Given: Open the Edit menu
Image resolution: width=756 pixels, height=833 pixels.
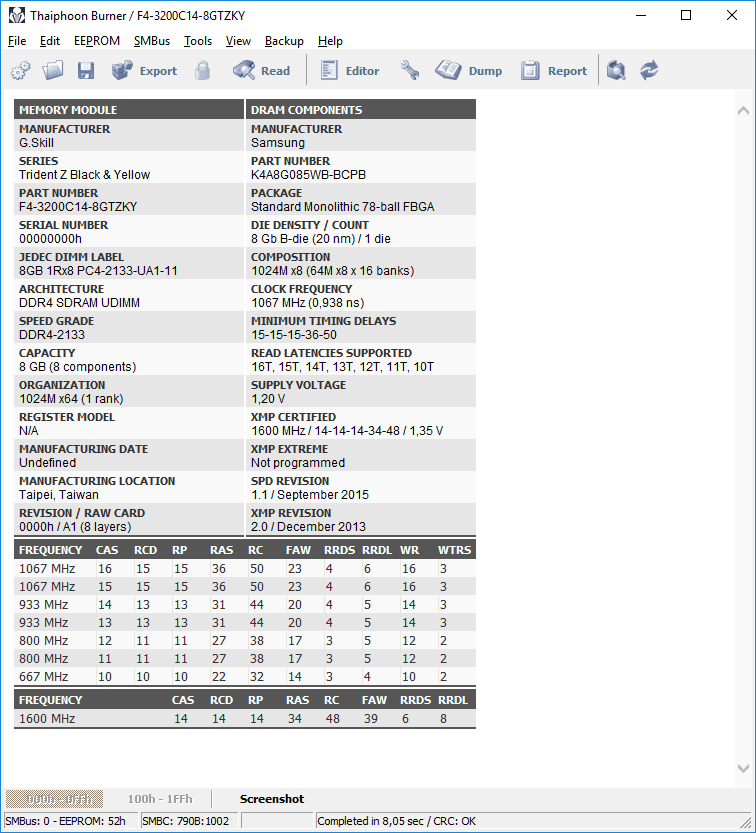Looking at the screenshot, I should click(50, 41).
